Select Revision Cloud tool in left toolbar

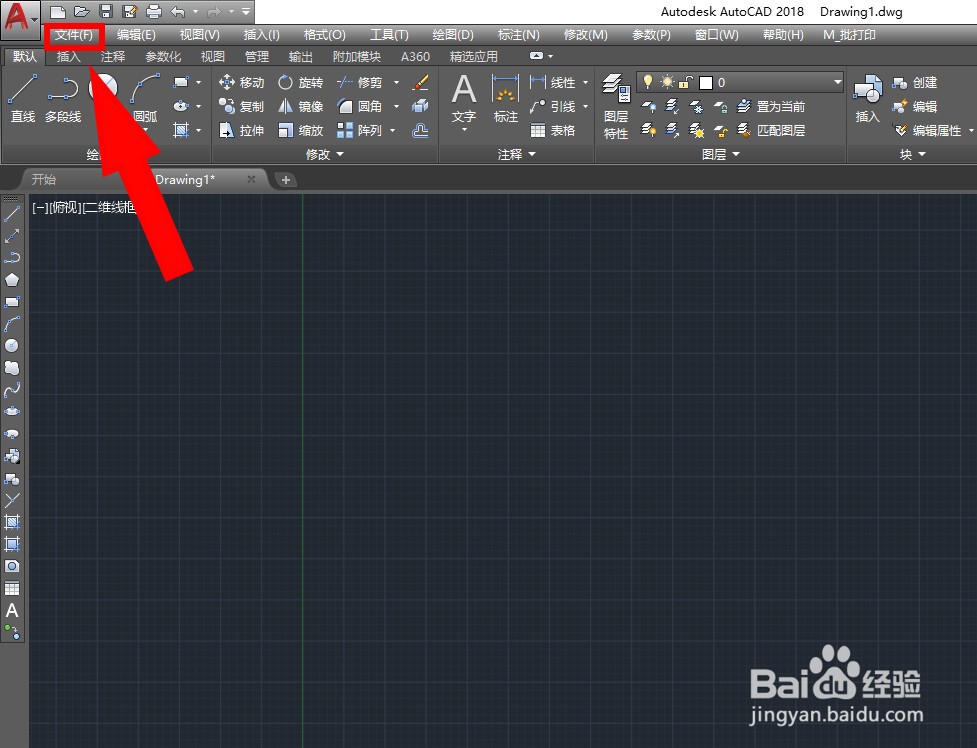12,368
